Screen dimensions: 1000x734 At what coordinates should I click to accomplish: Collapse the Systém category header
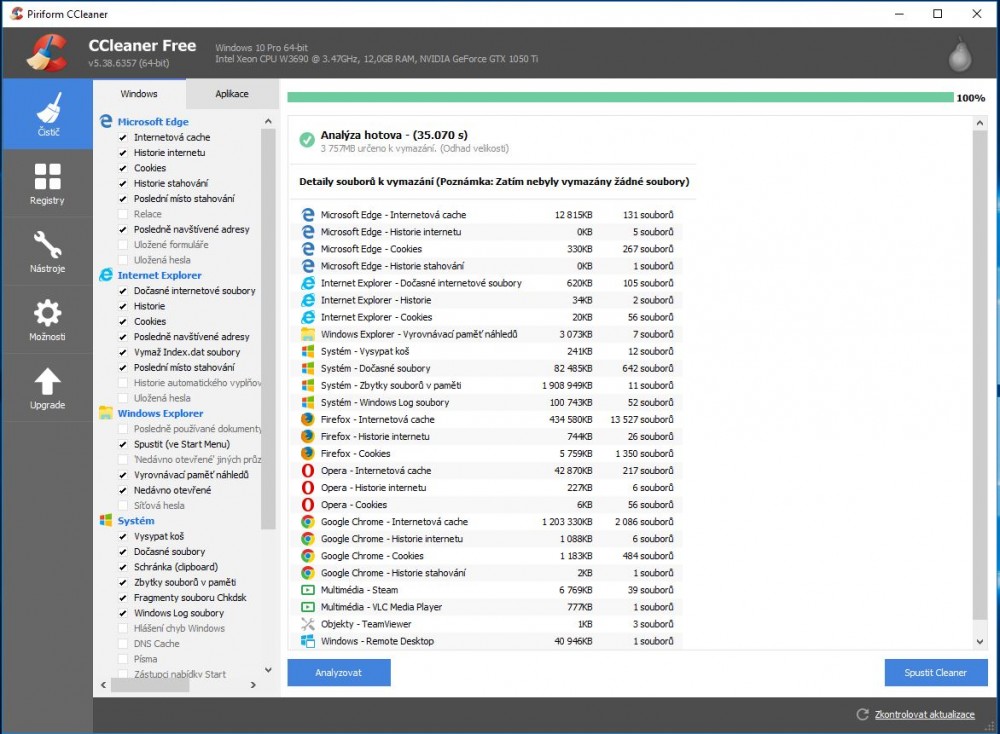coord(136,521)
